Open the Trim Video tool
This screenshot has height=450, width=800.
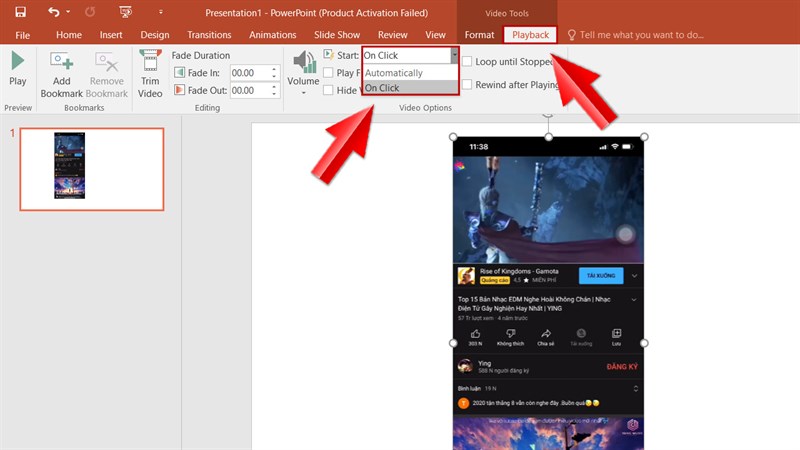coord(150,74)
